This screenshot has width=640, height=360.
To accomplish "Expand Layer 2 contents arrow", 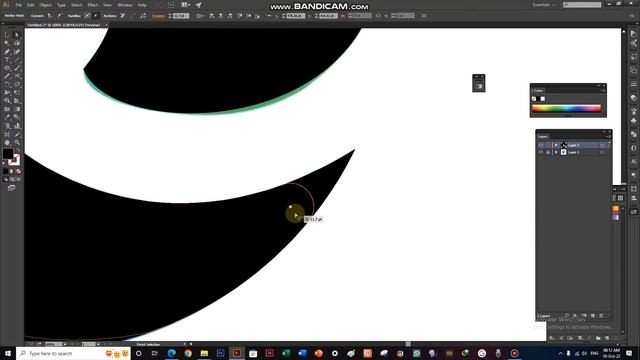I will (x=556, y=145).
